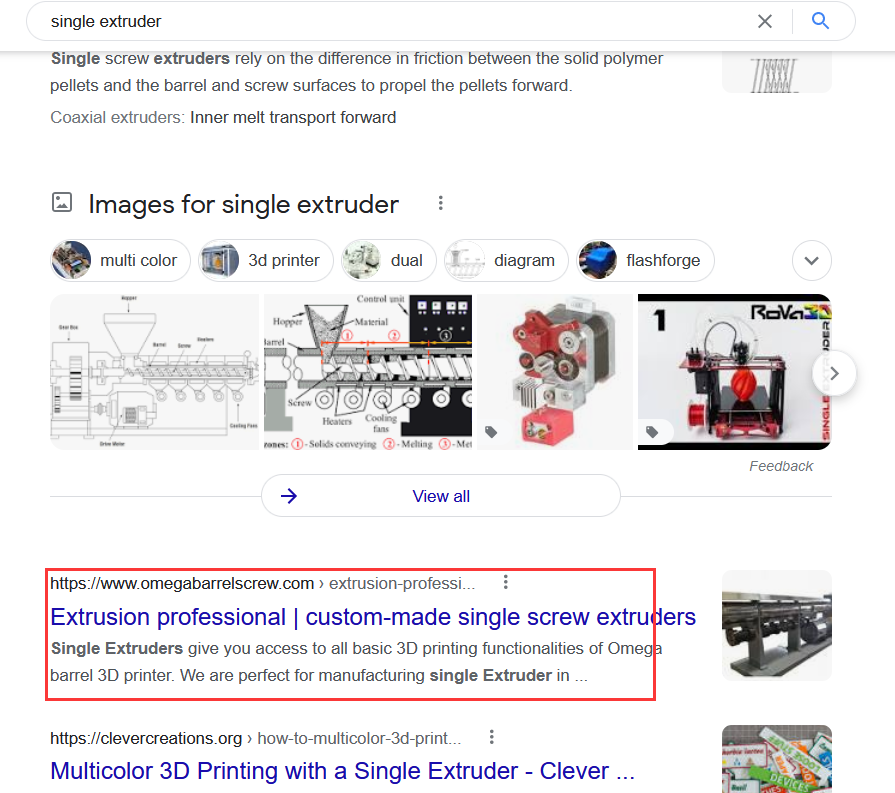Click the product tag icon on red extruder image
This screenshot has width=895, height=793.
pos(491,432)
